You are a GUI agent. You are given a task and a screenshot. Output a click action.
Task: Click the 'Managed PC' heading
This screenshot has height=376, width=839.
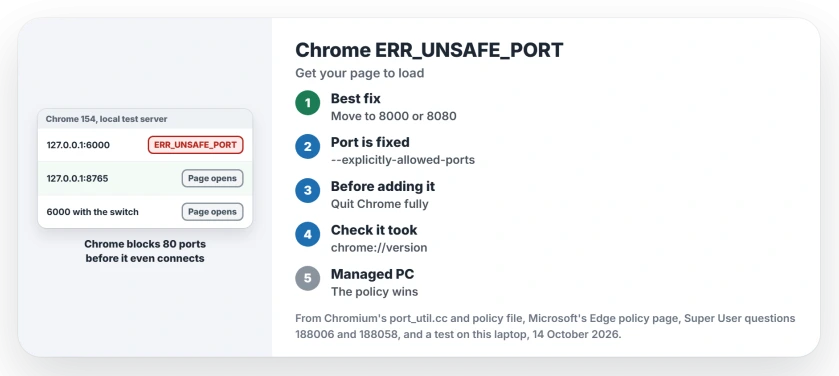click(x=372, y=274)
